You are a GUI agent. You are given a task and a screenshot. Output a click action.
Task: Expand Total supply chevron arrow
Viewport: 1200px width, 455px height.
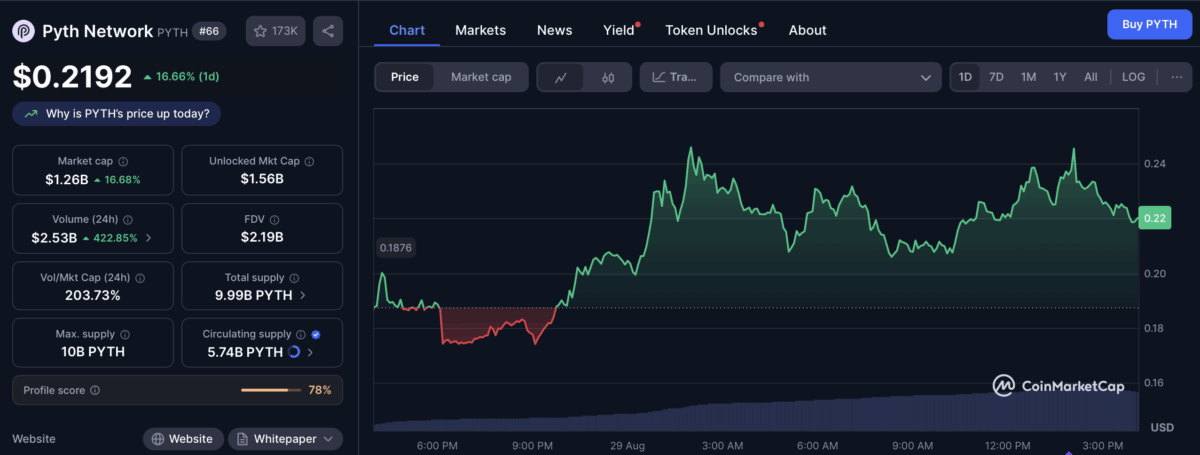click(x=303, y=295)
